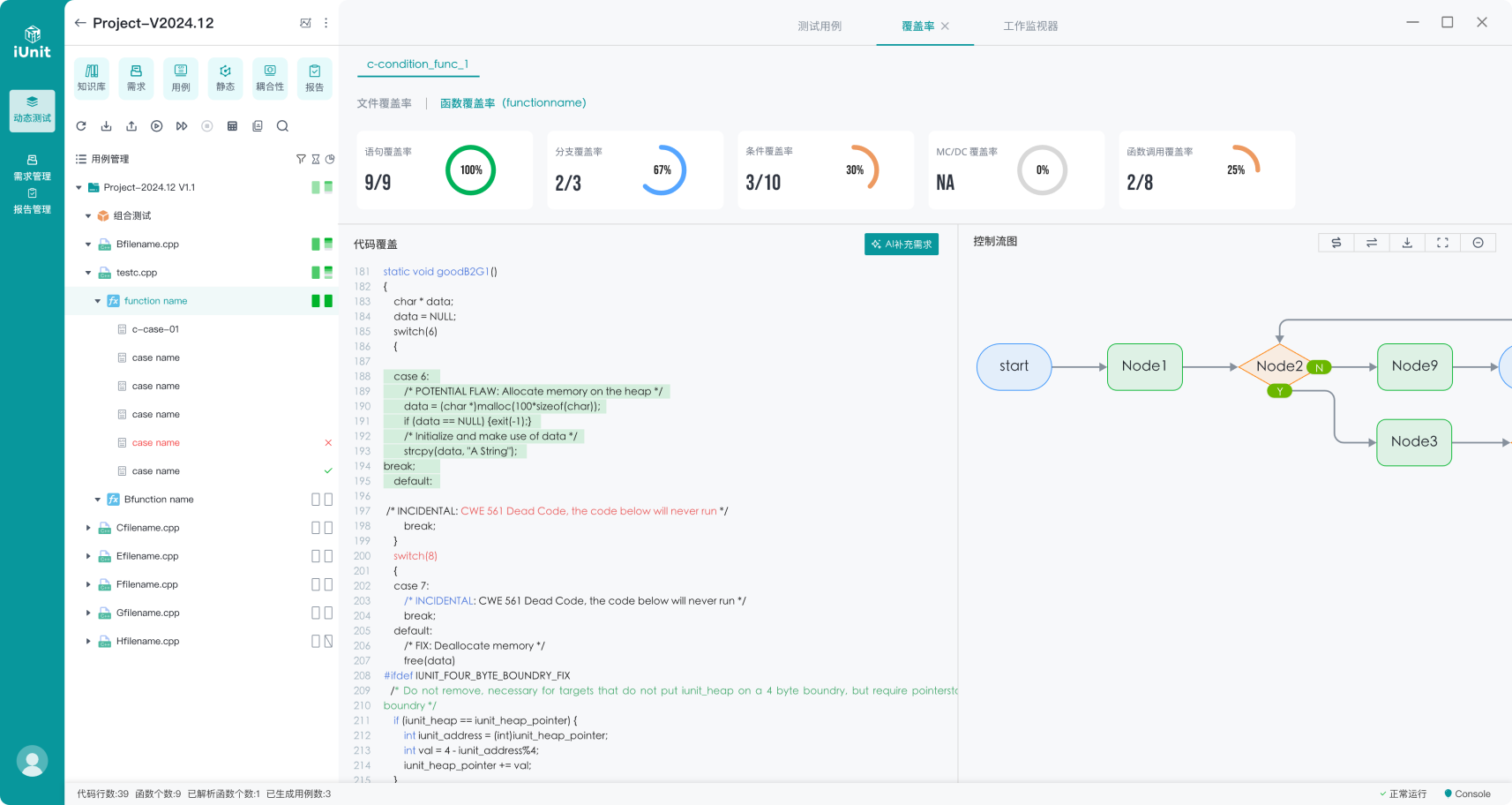1512x805 pixels.
Task: Select the failed red case name item
Action: coord(156,443)
